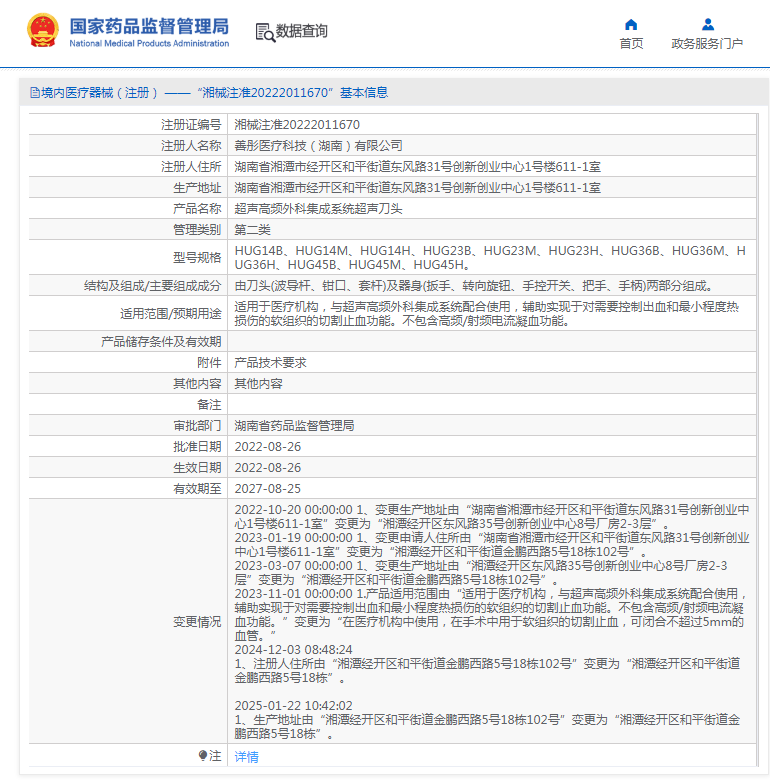Click the 数据查询 magnifier icon
The width and height of the screenshot is (770, 784).
click(x=265, y=32)
